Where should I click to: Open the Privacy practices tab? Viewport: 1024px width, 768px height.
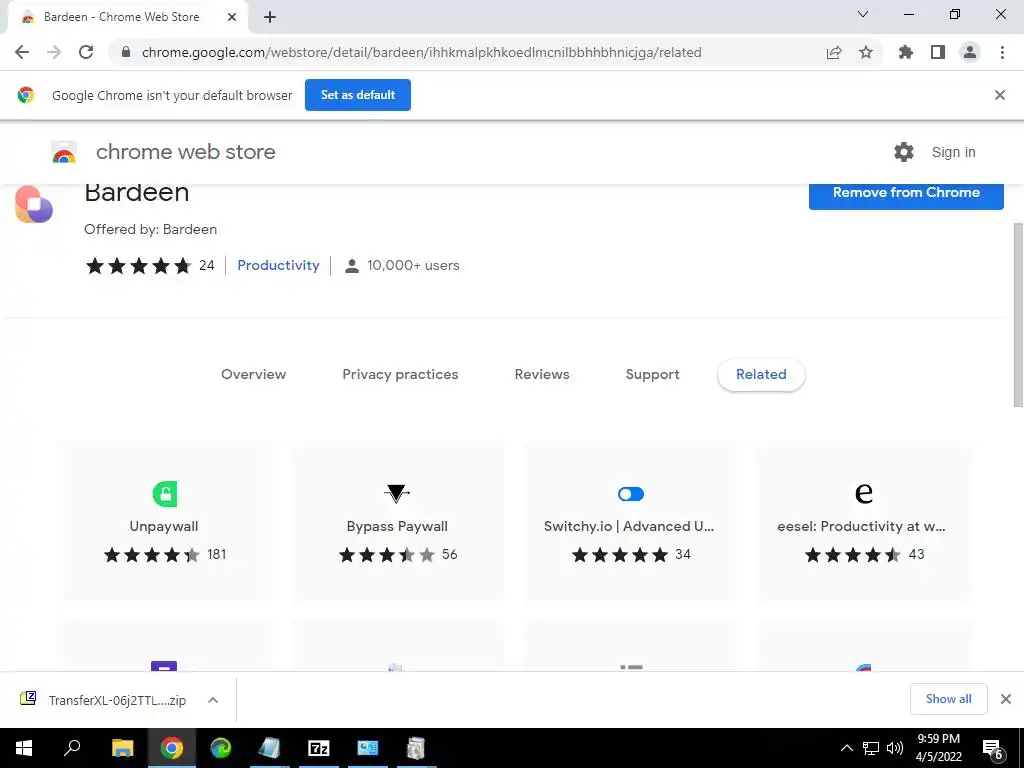(x=400, y=374)
